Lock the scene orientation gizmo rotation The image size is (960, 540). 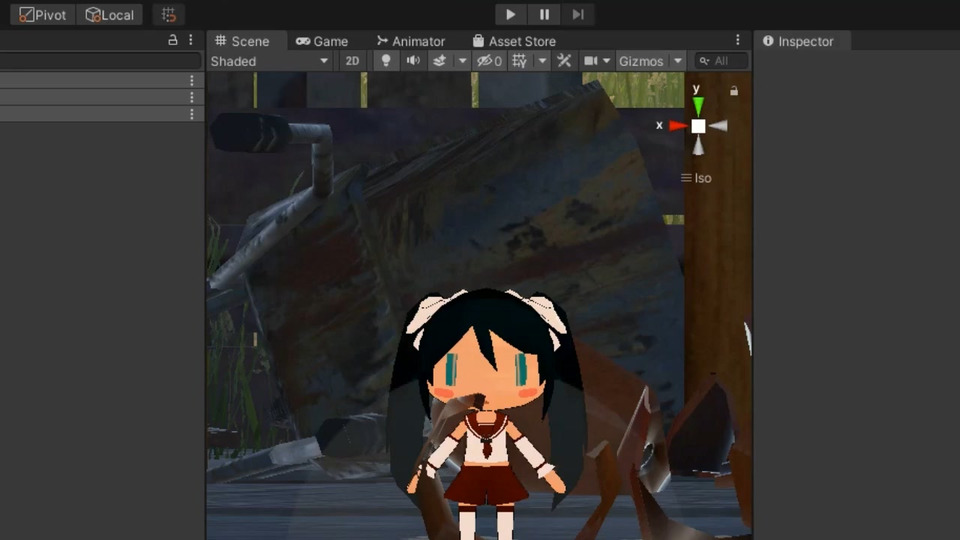coord(733,91)
